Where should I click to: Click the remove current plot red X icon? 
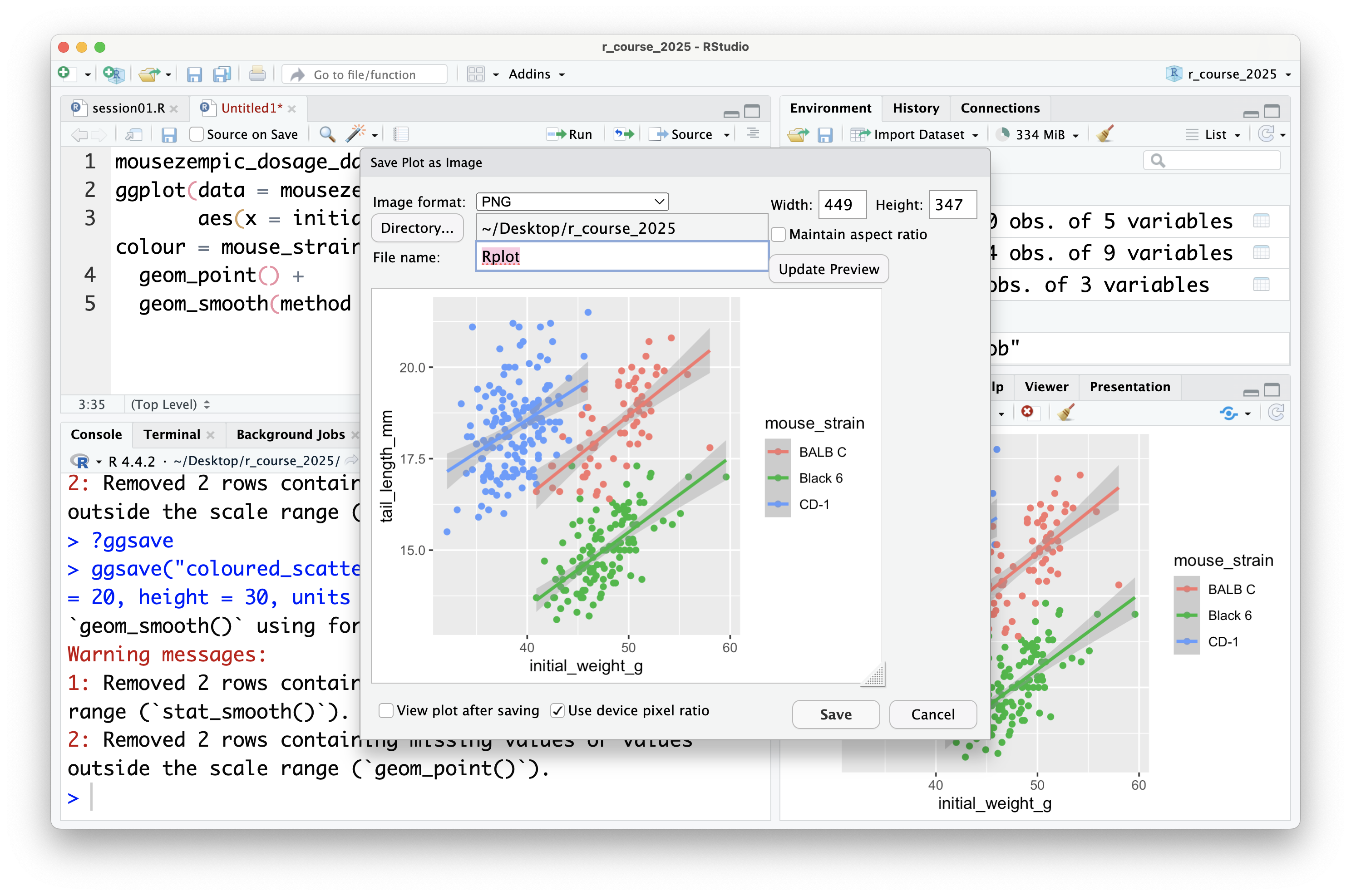(x=1027, y=412)
